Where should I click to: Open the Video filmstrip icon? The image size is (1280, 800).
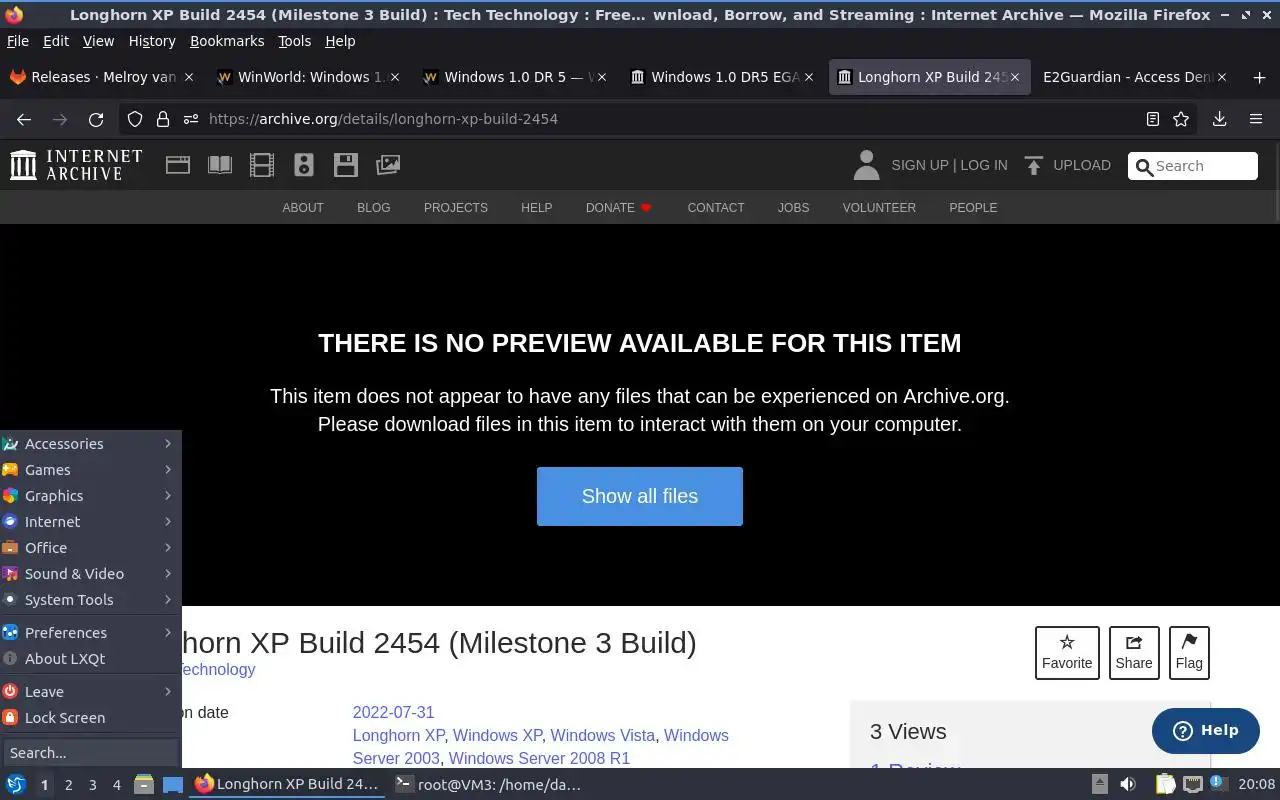[x=262, y=165]
